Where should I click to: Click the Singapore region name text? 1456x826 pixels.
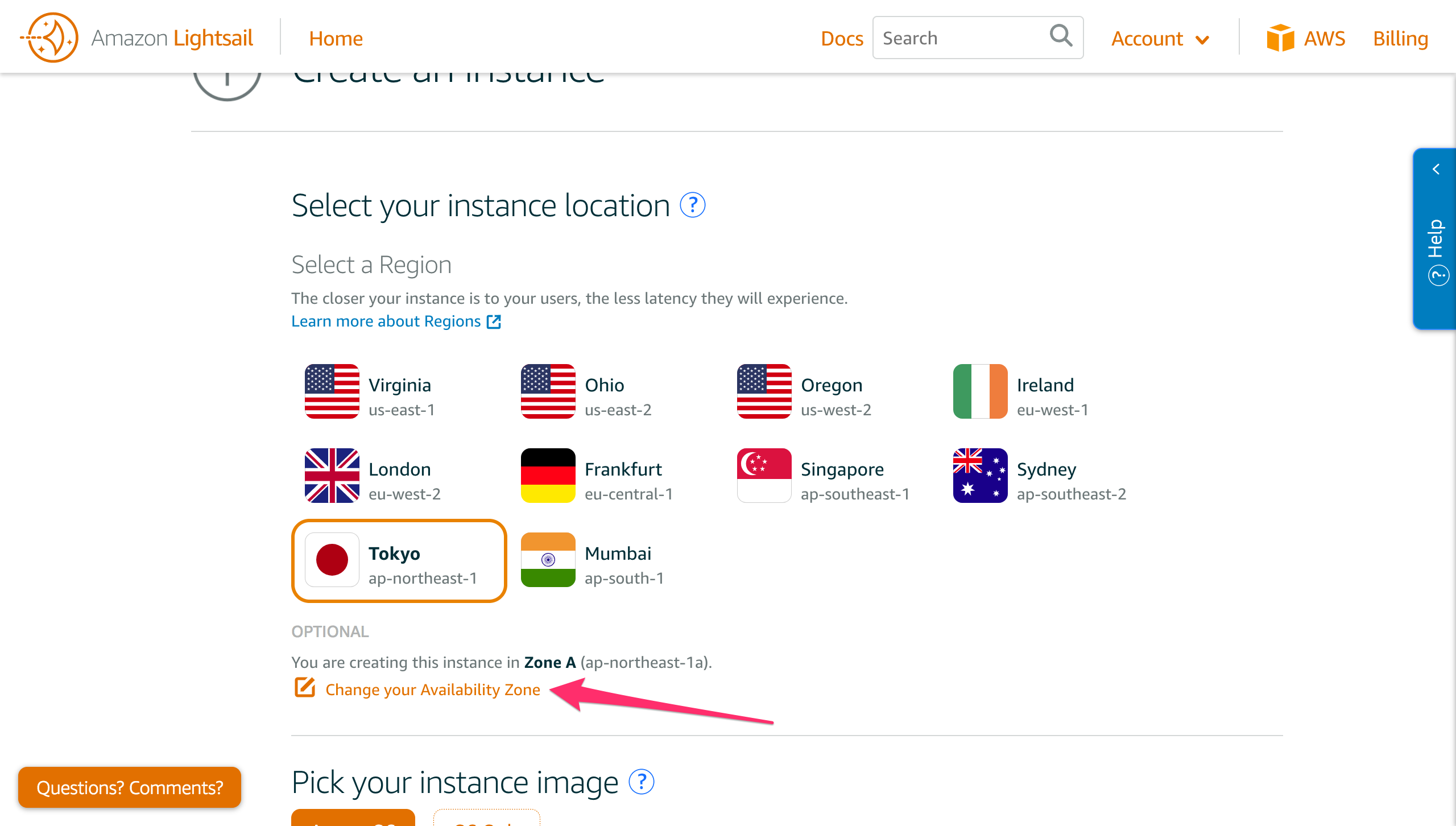(x=842, y=469)
